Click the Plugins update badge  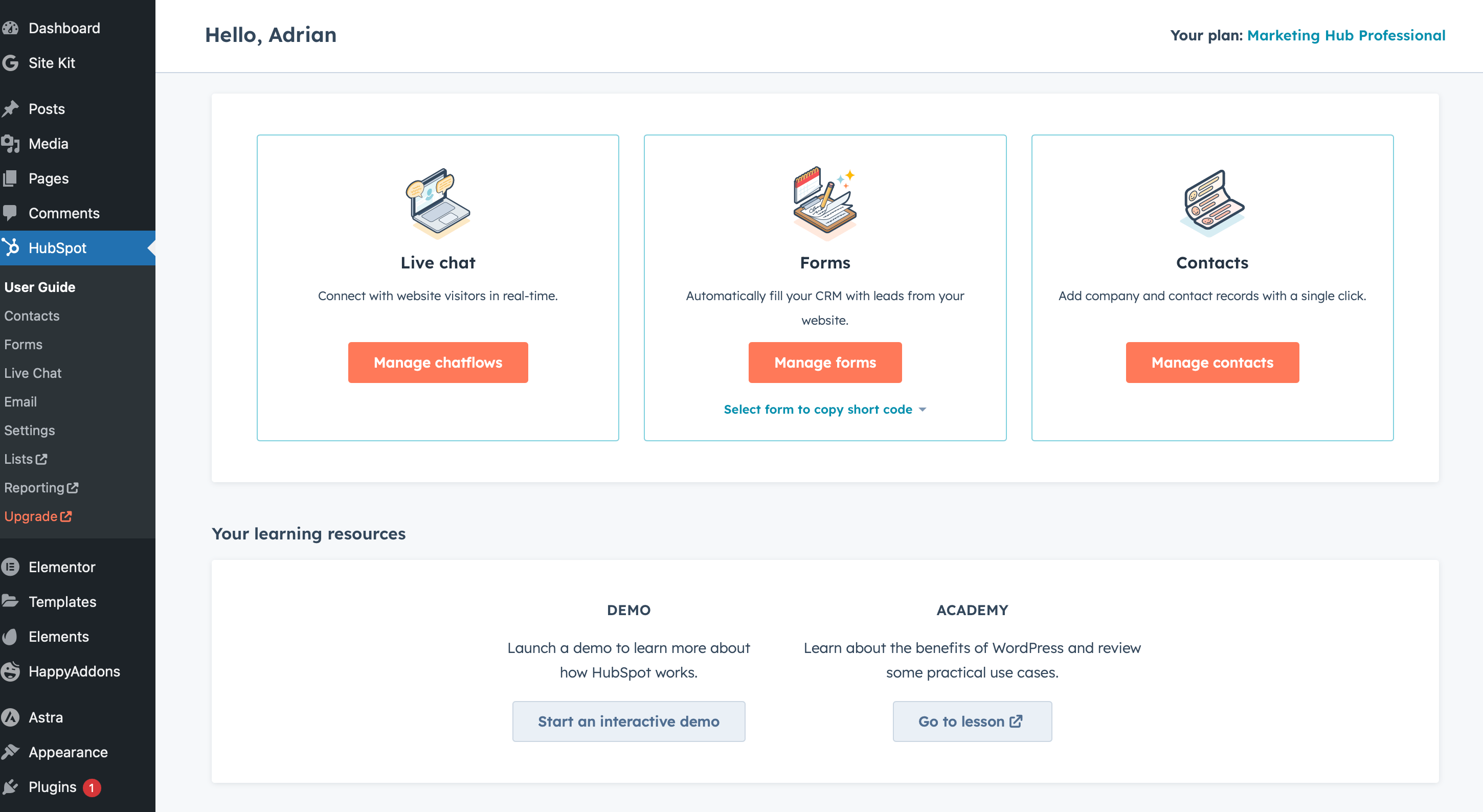[x=92, y=786]
